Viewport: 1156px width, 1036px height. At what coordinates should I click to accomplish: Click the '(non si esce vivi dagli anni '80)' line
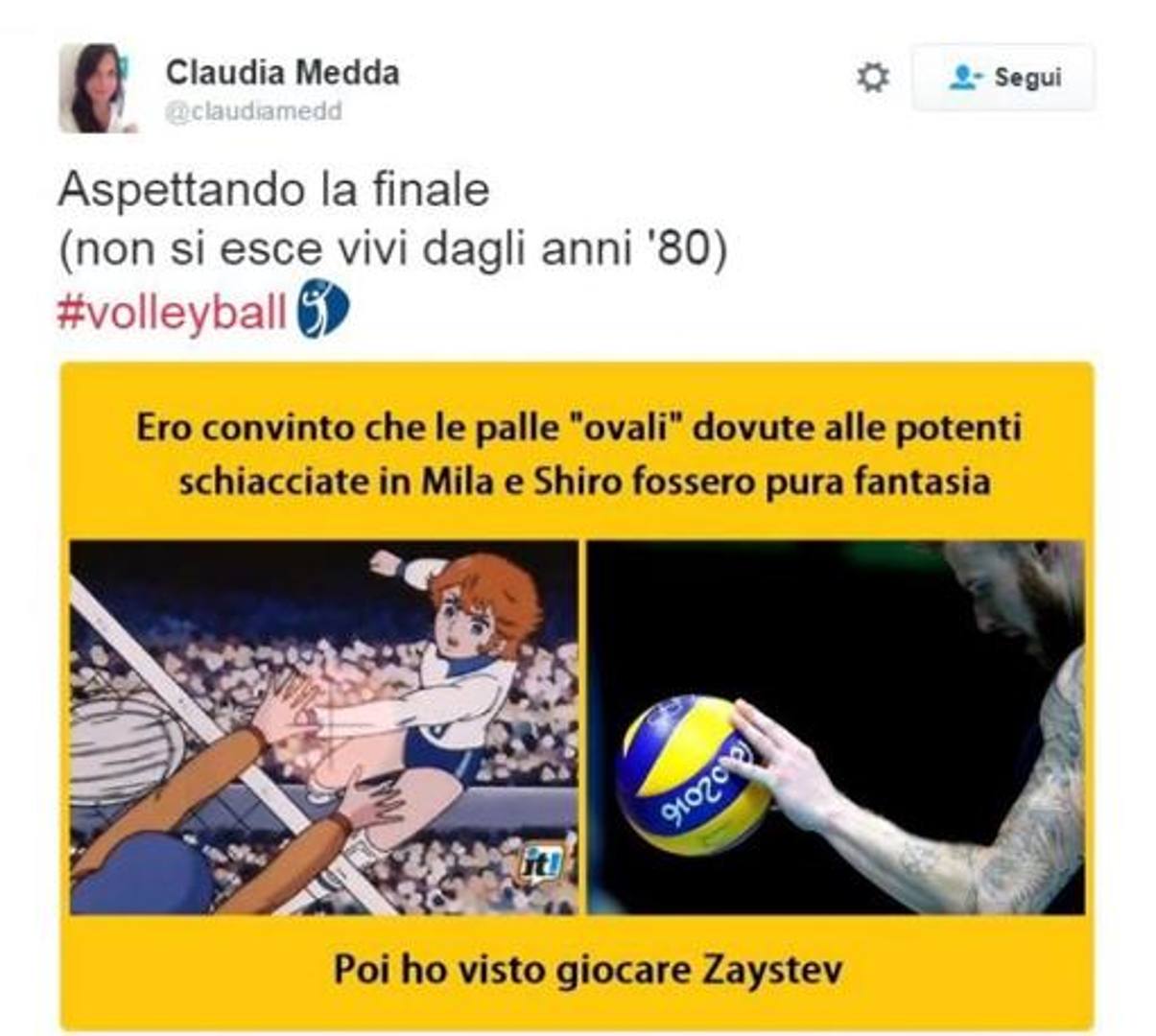393,249
